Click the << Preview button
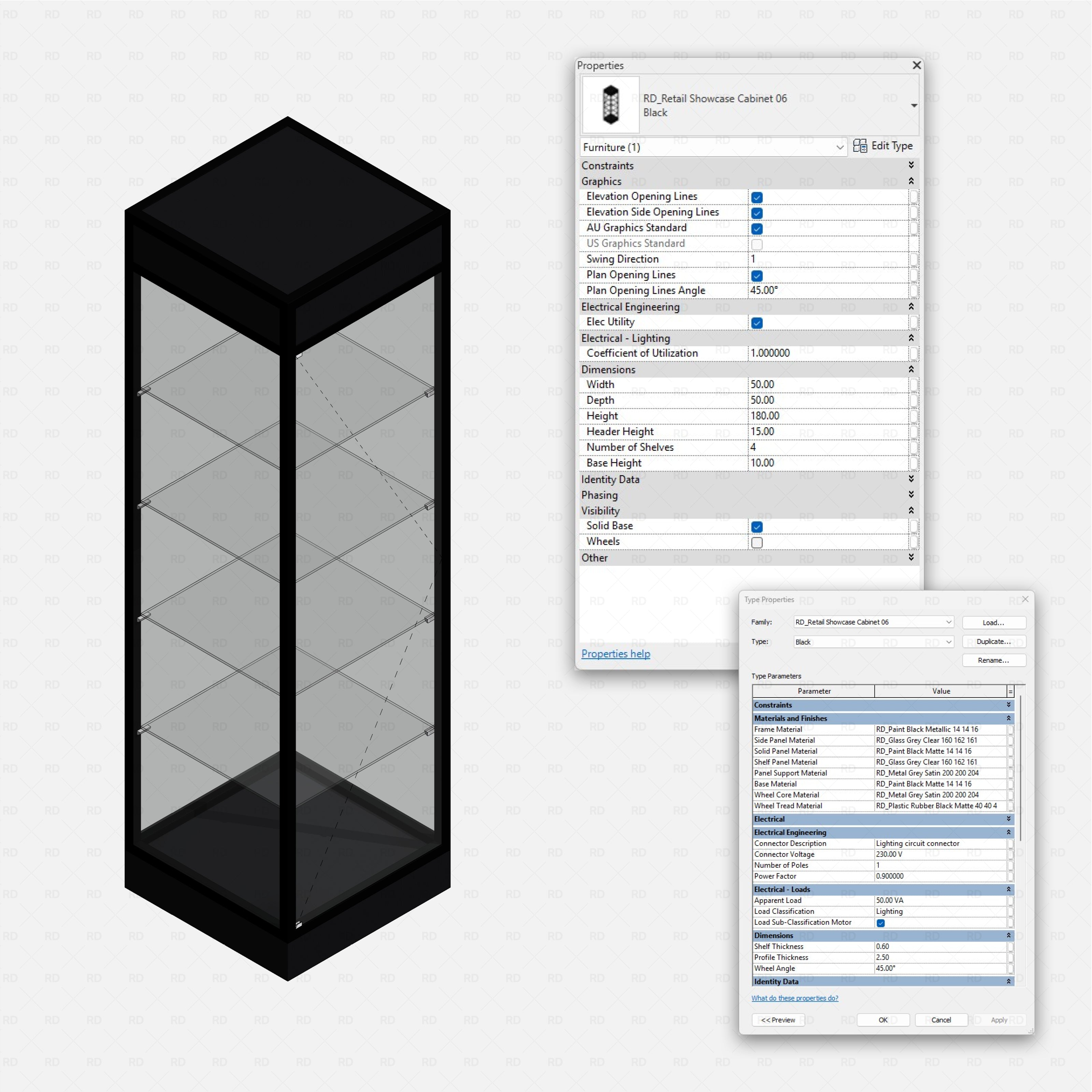1092x1092 pixels. click(778, 1020)
